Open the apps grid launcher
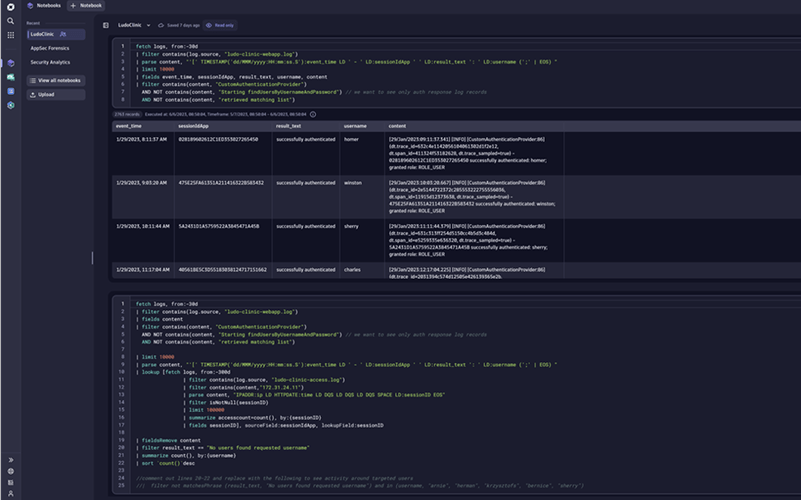This screenshot has width=801, height=500. click(10, 34)
